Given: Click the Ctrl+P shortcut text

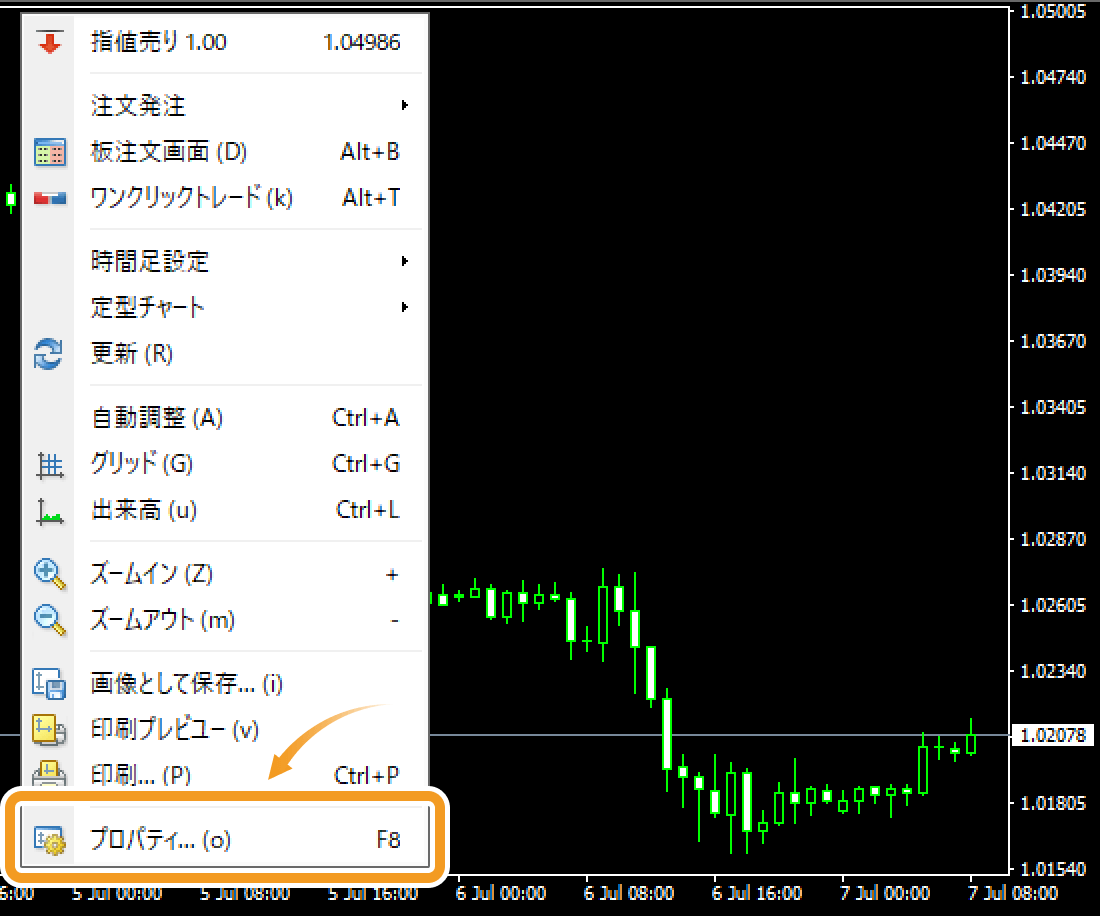Looking at the screenshot, I should pos(366,776).
